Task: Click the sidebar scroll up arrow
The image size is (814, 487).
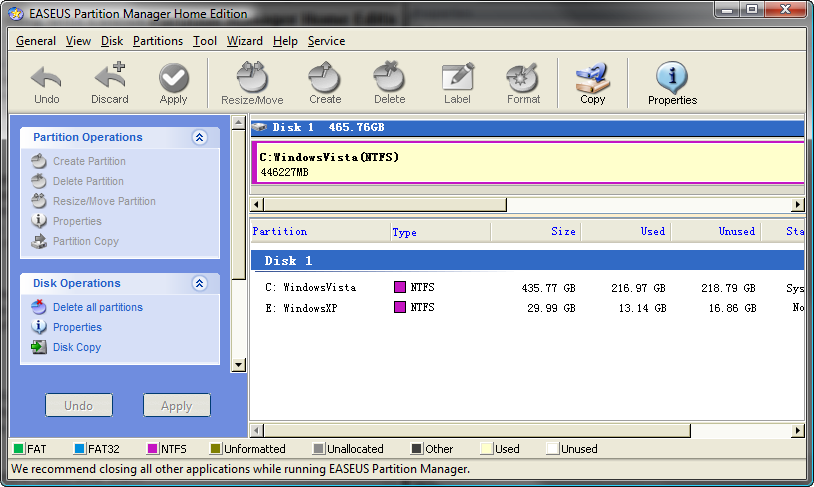Action: [x=238, y=123]
